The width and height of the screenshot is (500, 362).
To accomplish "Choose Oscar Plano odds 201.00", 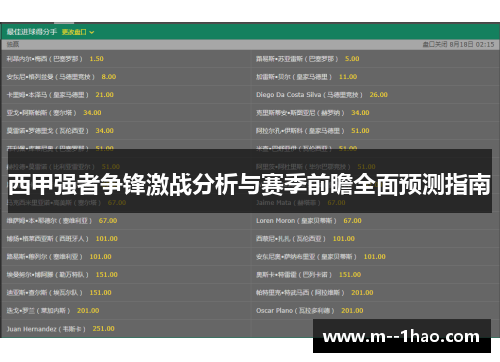I will pos(352,311).
